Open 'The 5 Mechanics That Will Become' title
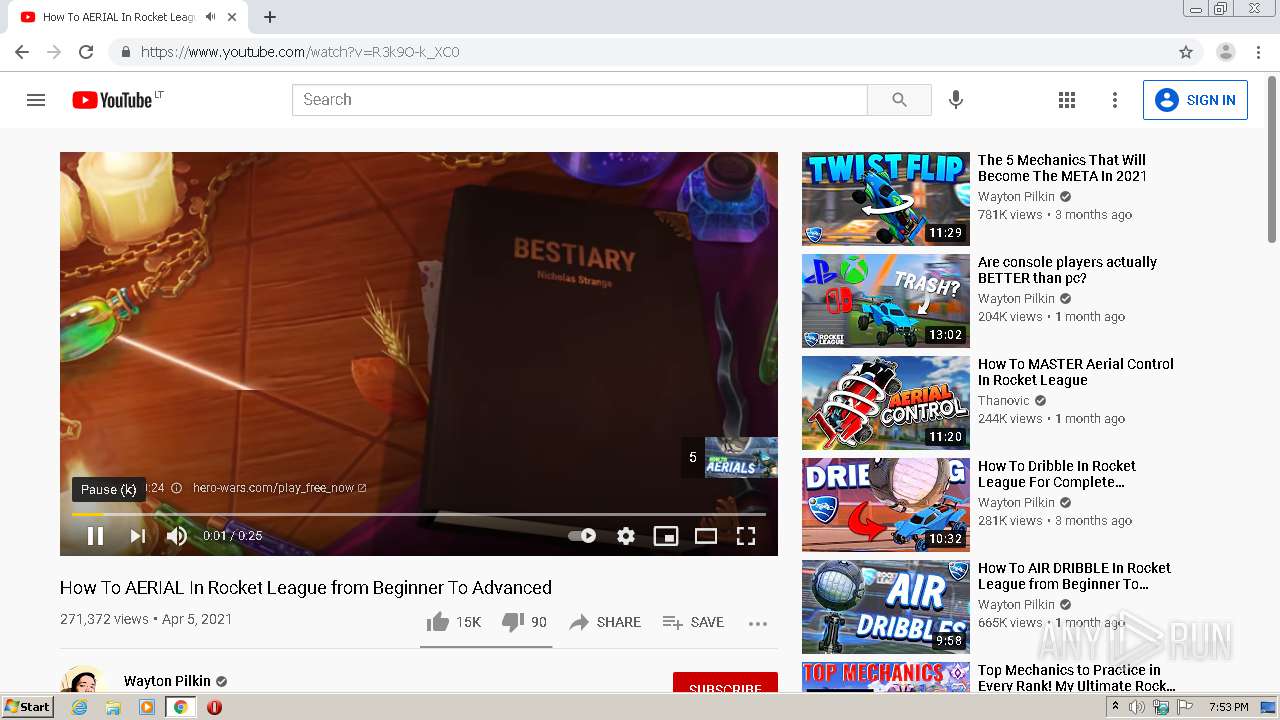 click(x=1062, y=168)
